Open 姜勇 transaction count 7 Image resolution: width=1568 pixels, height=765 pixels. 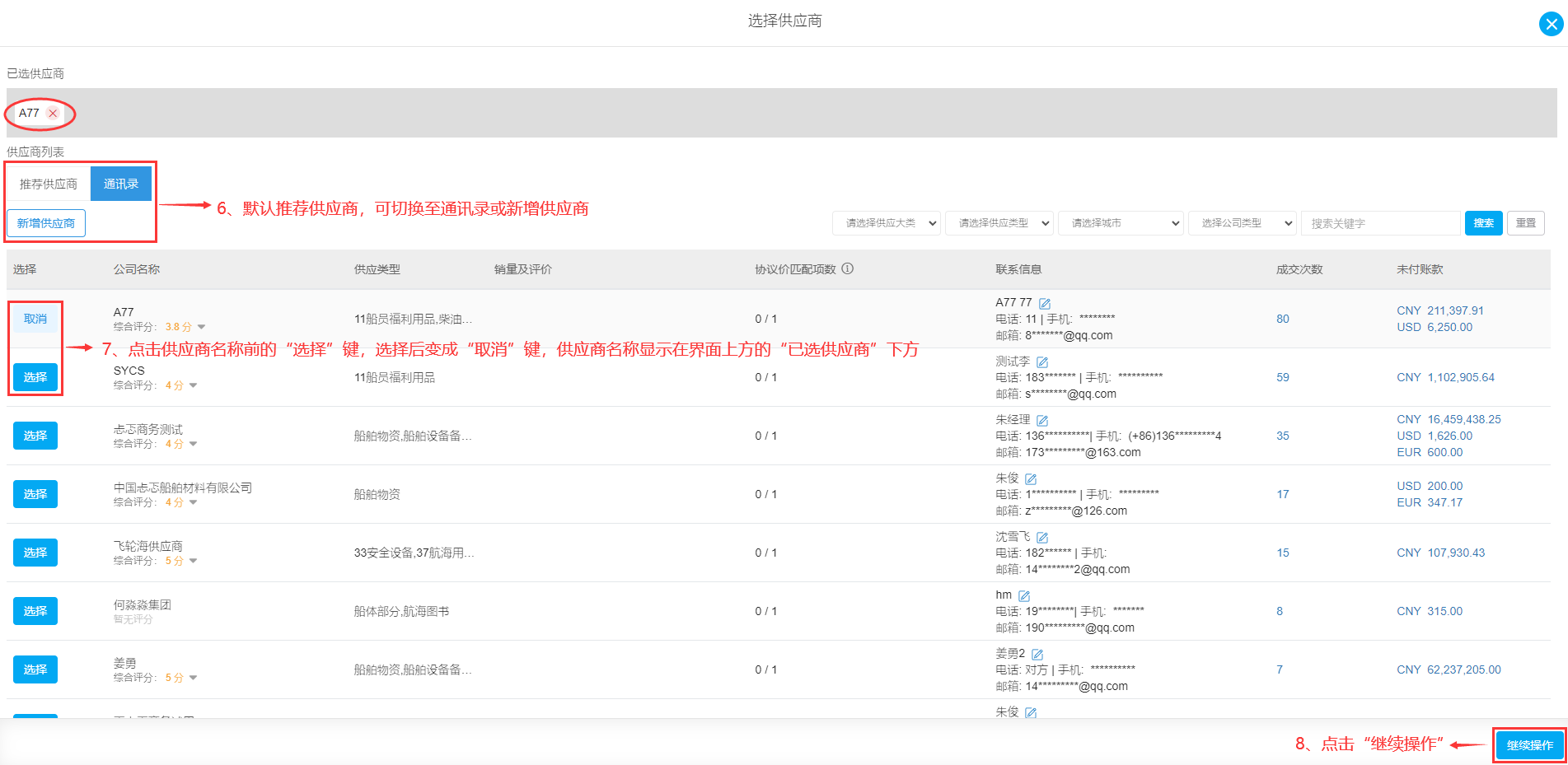pyautogui.click(x=1280, y=669)
